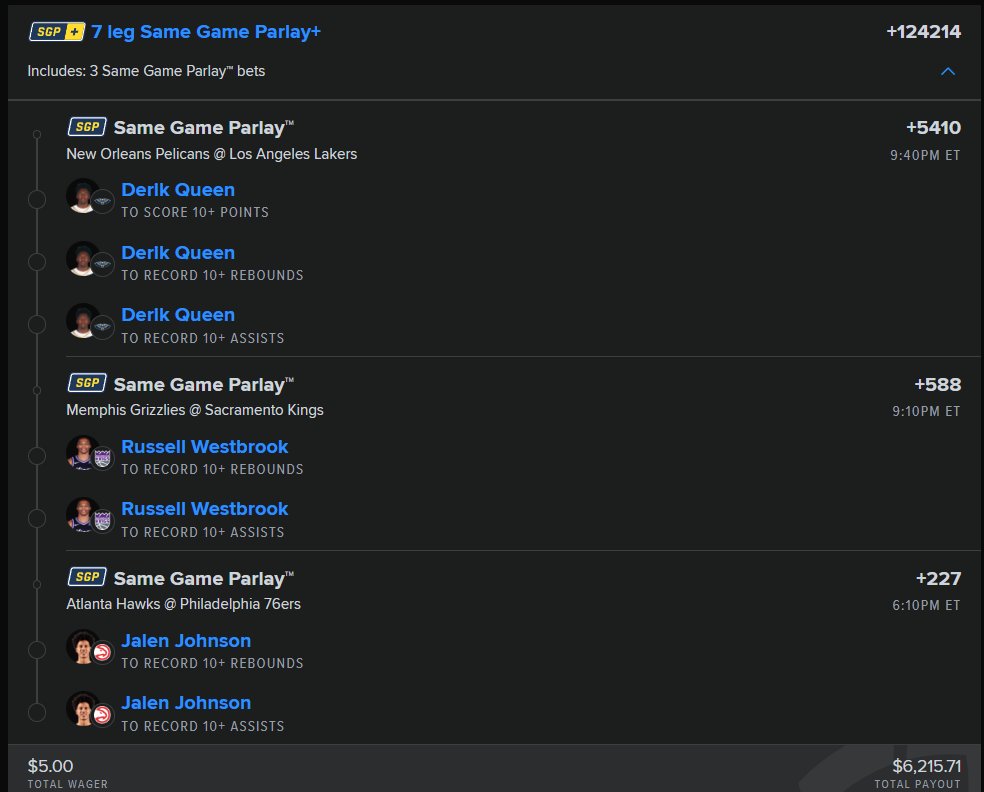Viewport: 984px width, 792px height.
Task: Click 'TO SCORE 10+ POINTS' text
Action: coord(195,212)
